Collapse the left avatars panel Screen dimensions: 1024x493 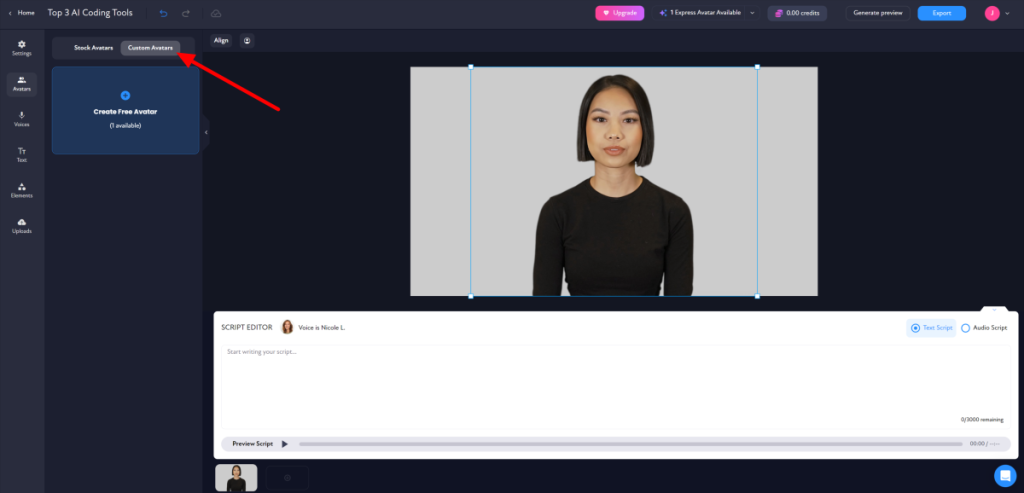point(206,133)
